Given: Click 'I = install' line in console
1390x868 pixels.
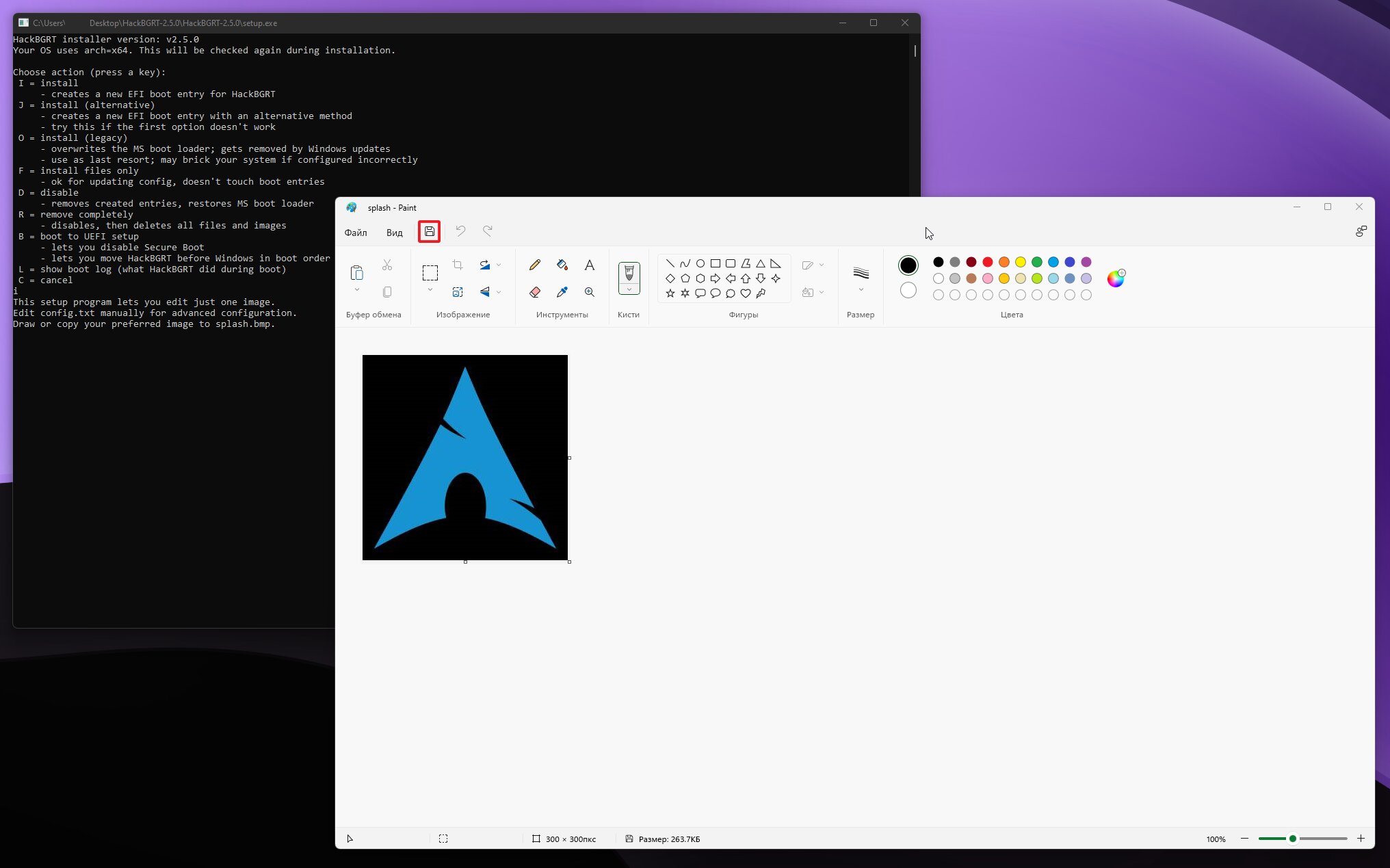Looking at the screenshot, I should 48,83.
